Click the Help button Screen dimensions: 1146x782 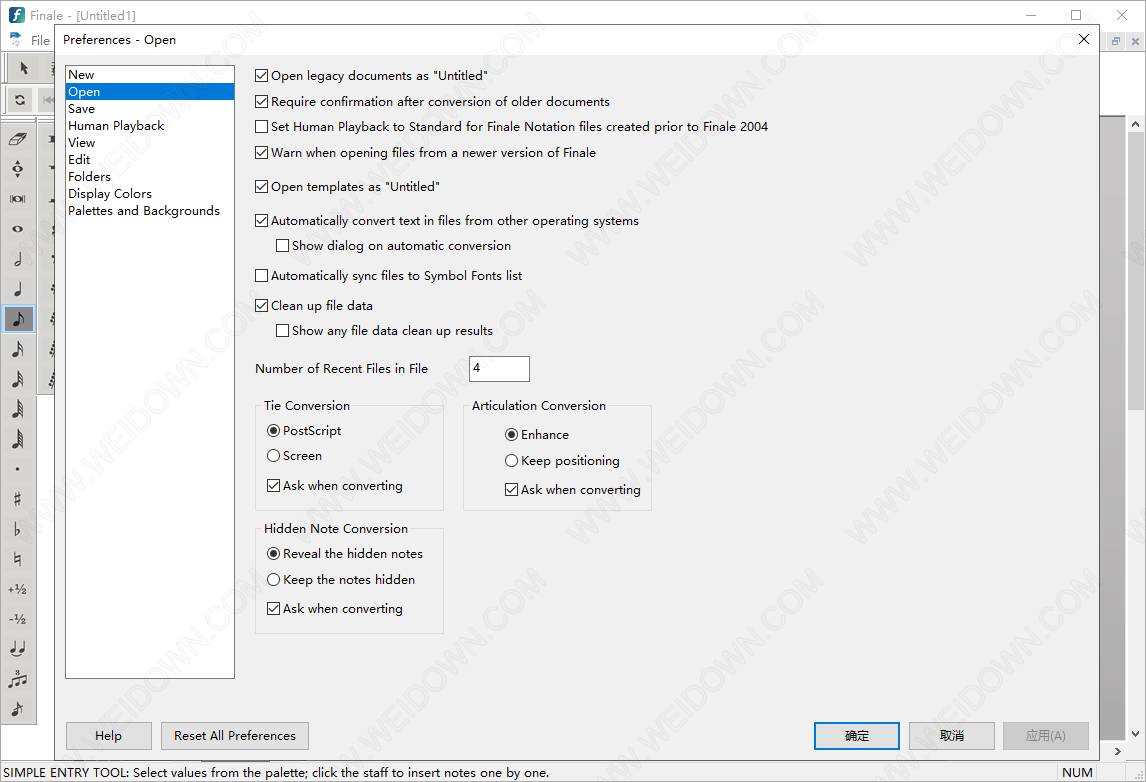[108, 736]
